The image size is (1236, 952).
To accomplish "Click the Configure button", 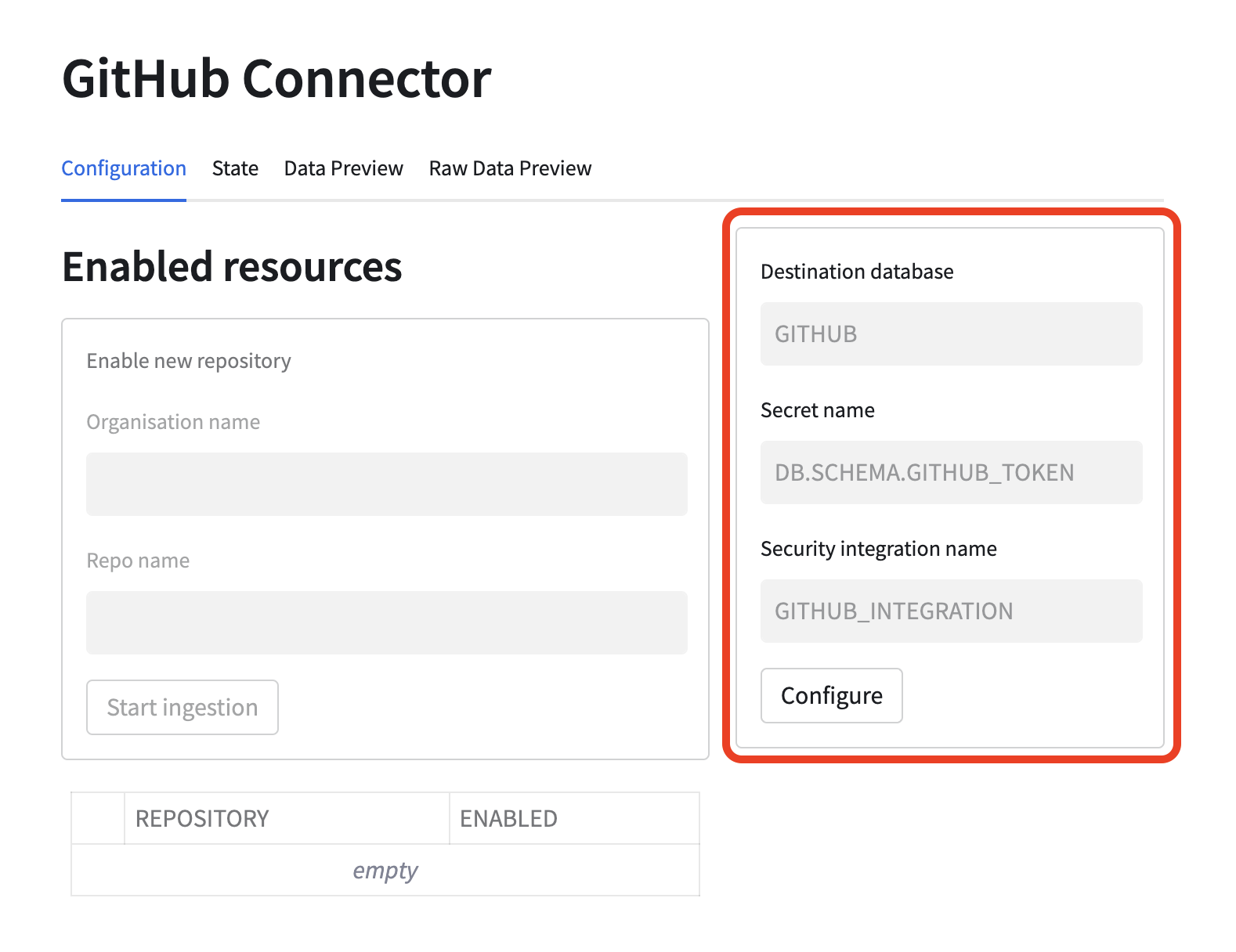I will tap(832, 695).
